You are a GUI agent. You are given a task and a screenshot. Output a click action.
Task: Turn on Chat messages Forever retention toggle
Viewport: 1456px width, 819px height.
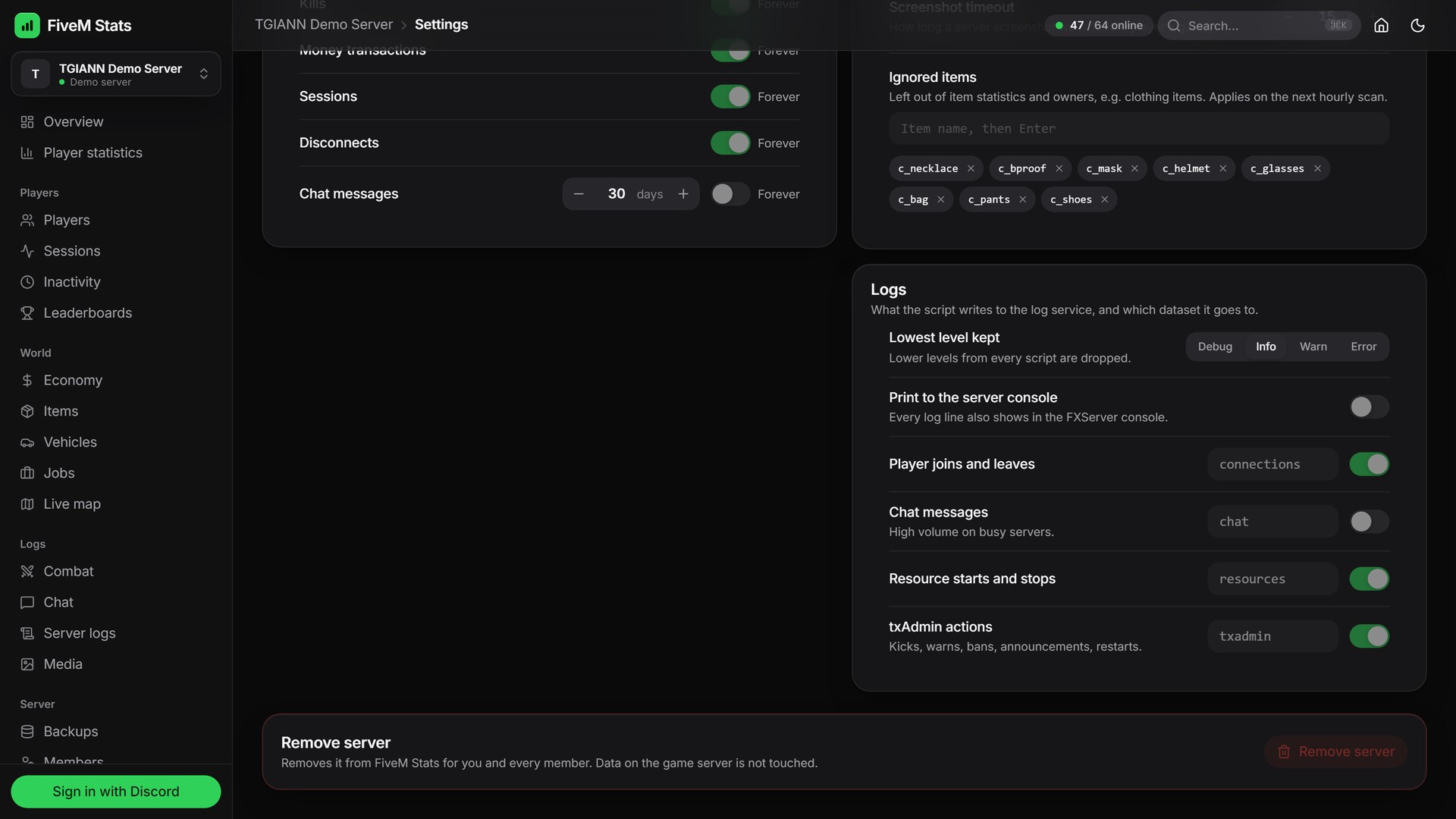[x=730, y=194]
